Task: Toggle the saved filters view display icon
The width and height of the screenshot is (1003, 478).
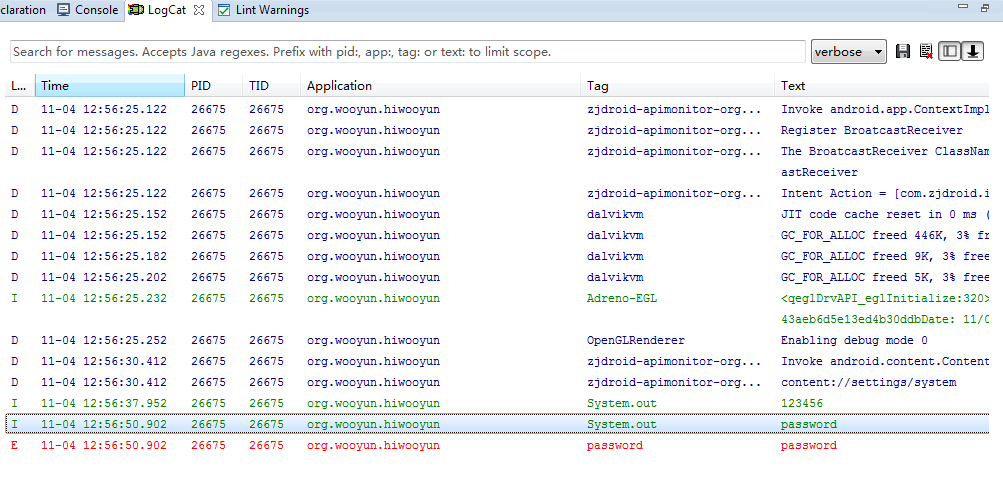Action: (x=949, y=52)
